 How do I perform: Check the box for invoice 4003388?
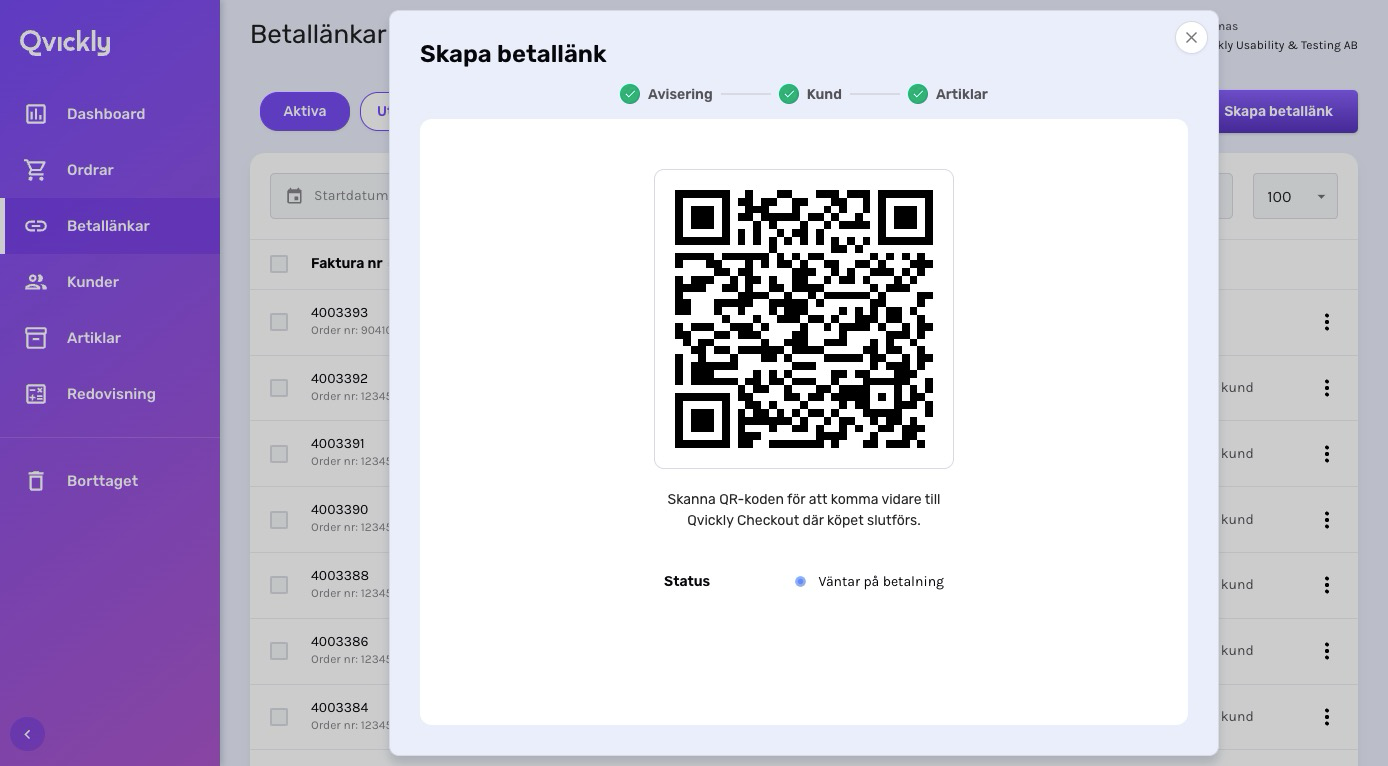pyautogui.click(x=279, y=585)
